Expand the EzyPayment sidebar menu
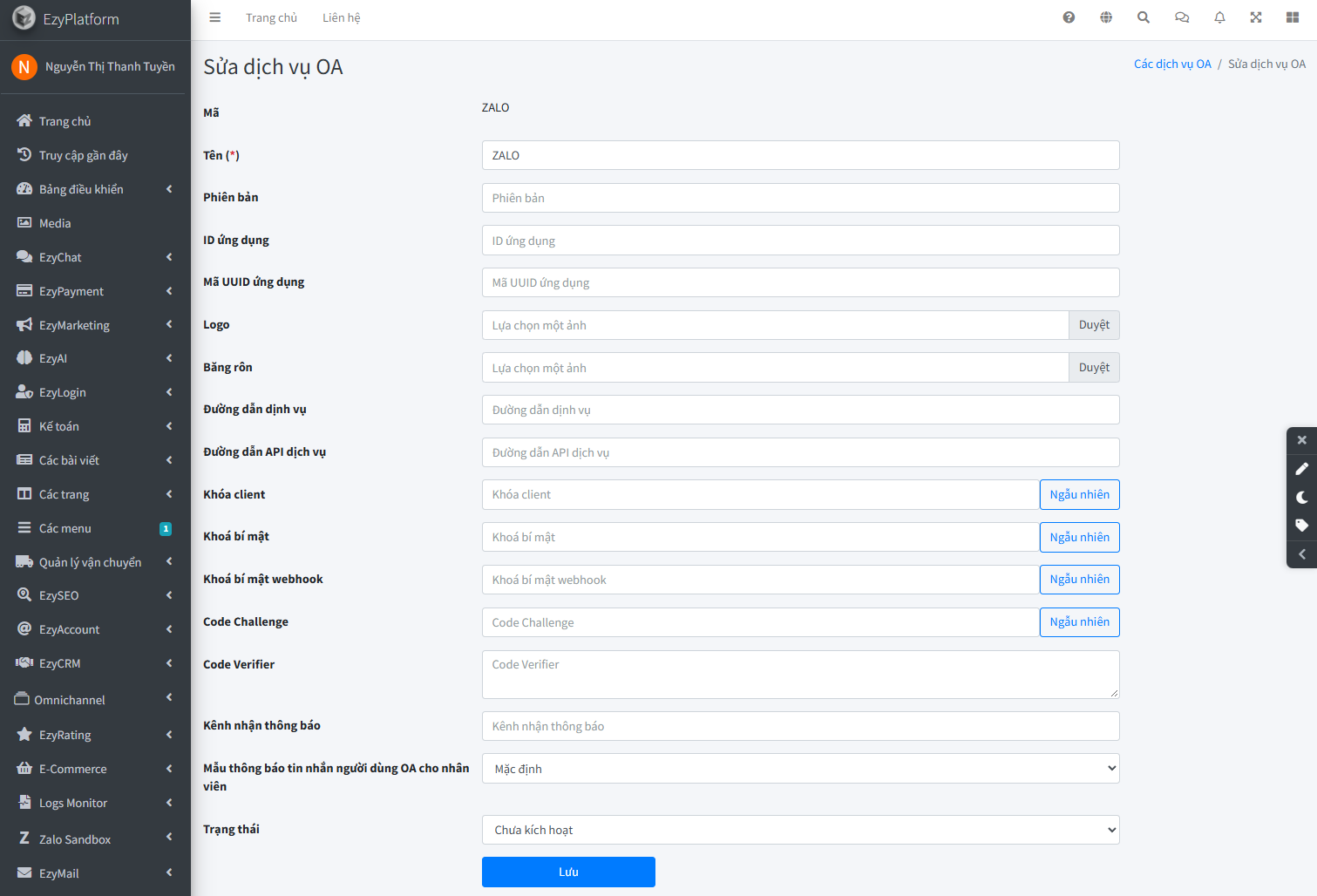Viewport: 1317px width, 896px height. (x=95, y=291)
